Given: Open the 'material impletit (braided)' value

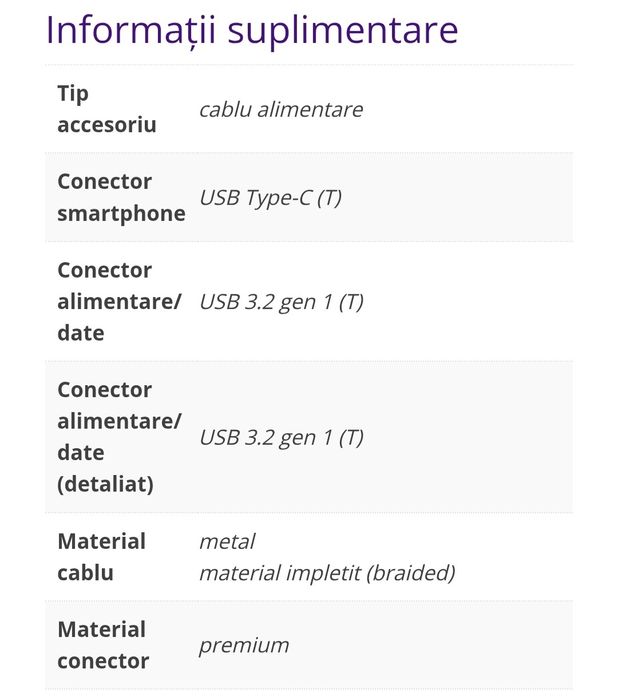Looking at the screenshot, I should coord(327,573).
